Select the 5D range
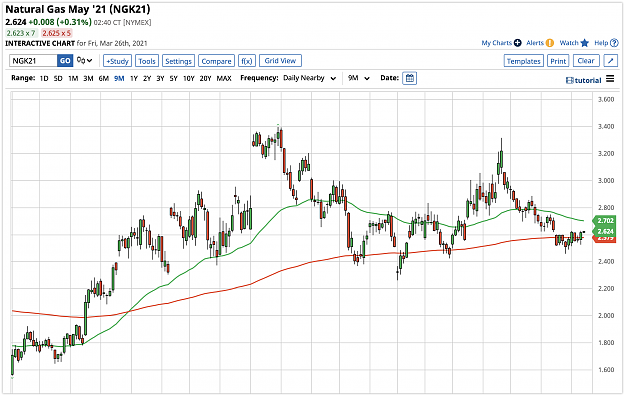Image resolution: width=625 pixels, height=396 pixels. coord(58,78)
